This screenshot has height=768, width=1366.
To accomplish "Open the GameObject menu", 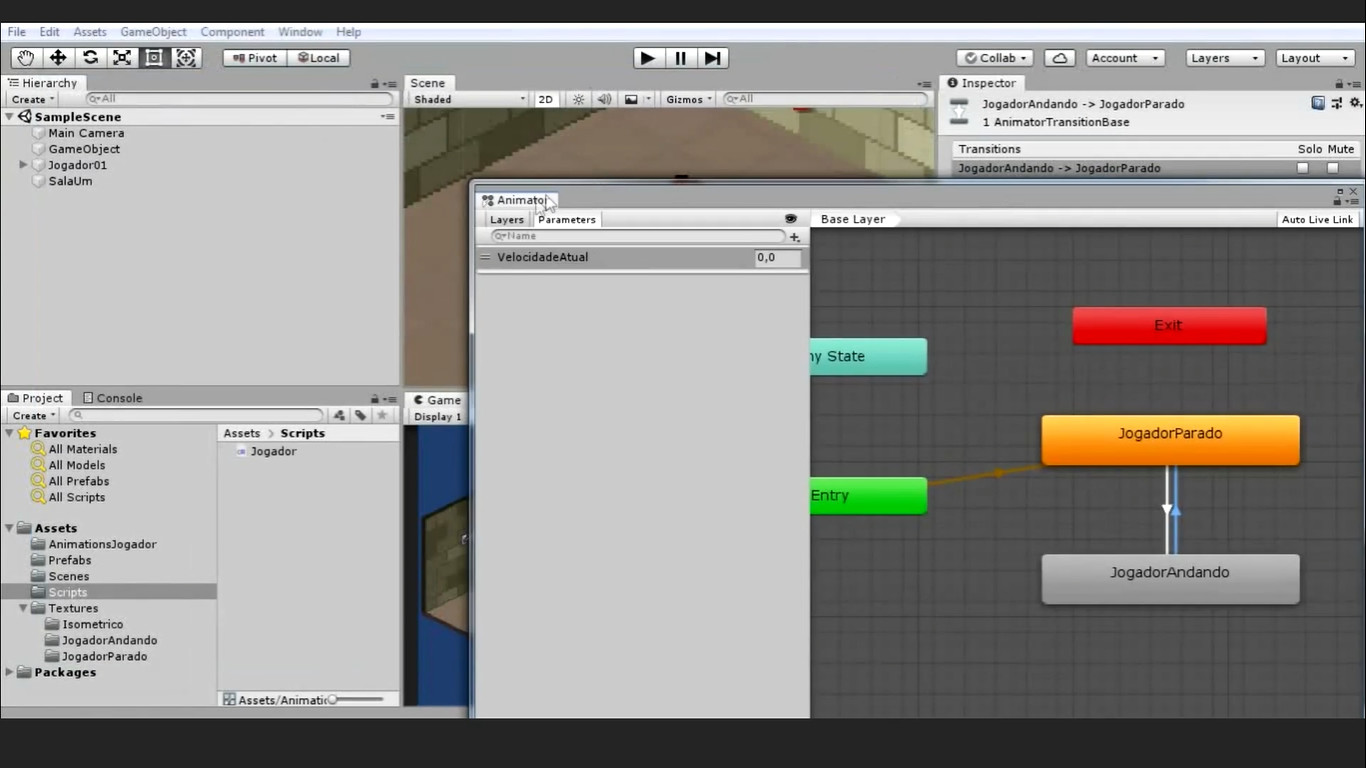I will [152, 32].
